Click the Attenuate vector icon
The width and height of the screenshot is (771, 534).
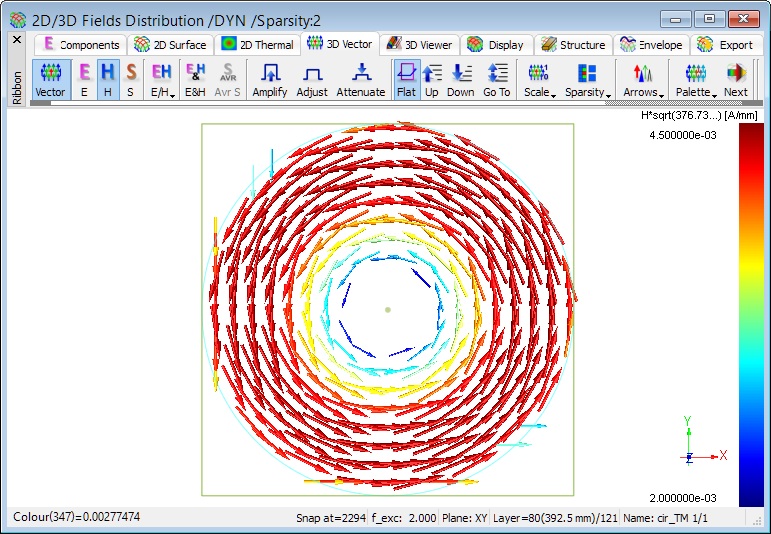(x=361, y=79)
